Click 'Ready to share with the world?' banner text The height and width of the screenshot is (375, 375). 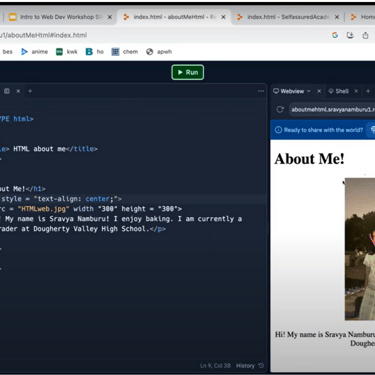coord(323,130)
